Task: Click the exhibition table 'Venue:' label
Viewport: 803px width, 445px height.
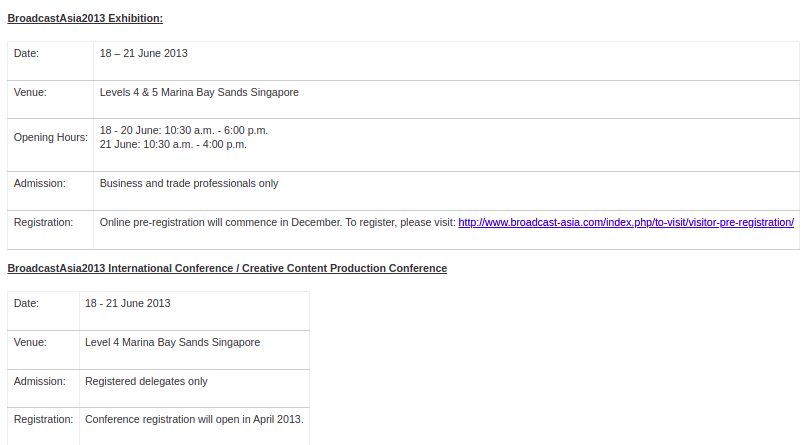Action: 30,92
